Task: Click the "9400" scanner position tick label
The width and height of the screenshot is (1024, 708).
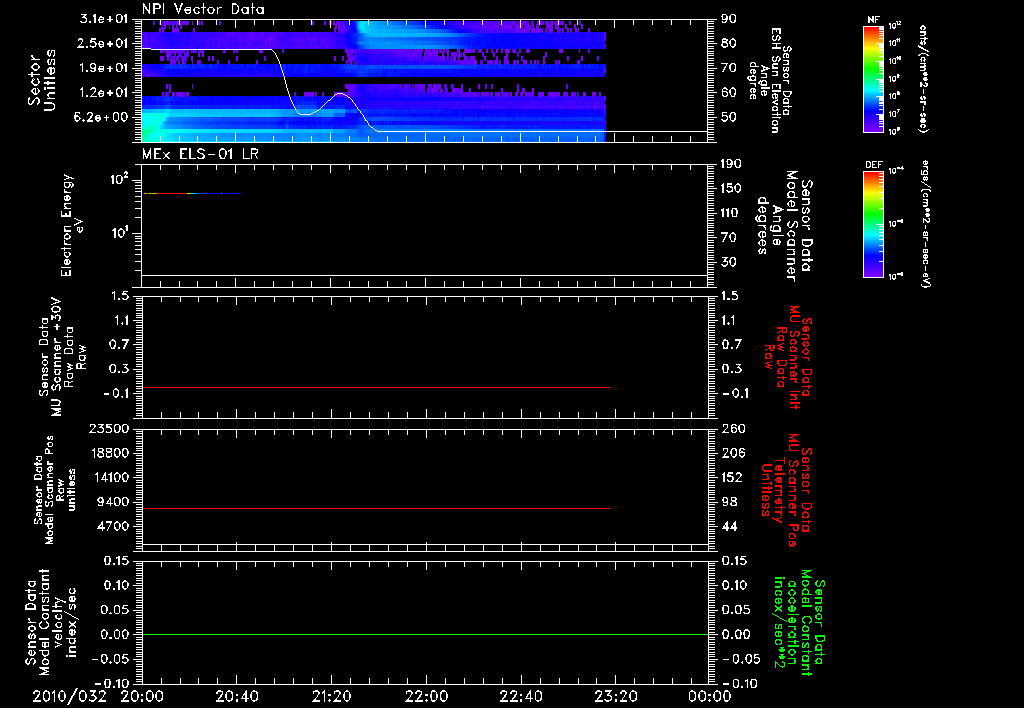Action: 113,502
